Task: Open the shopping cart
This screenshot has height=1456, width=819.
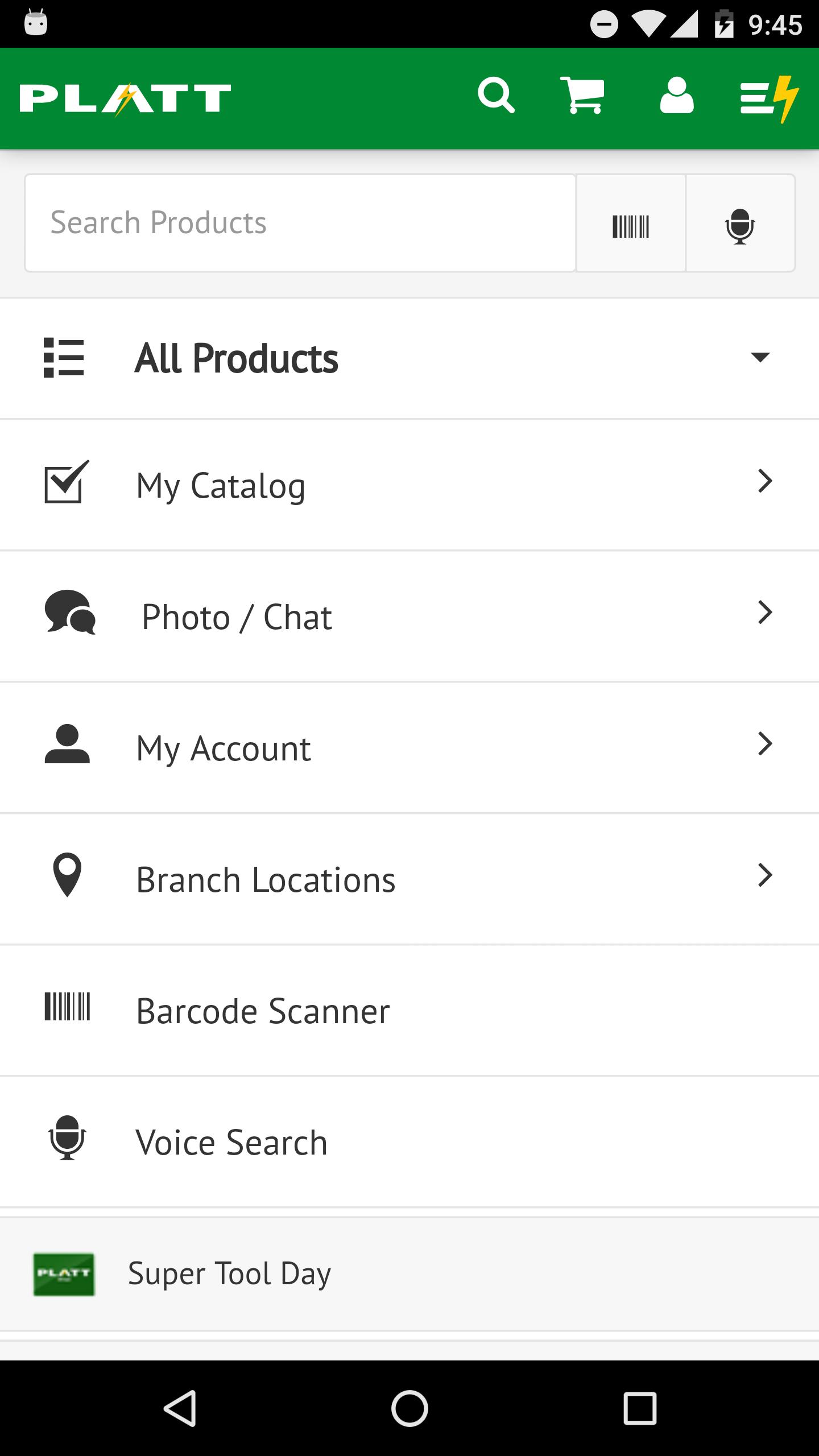Action: coord(582,96)
